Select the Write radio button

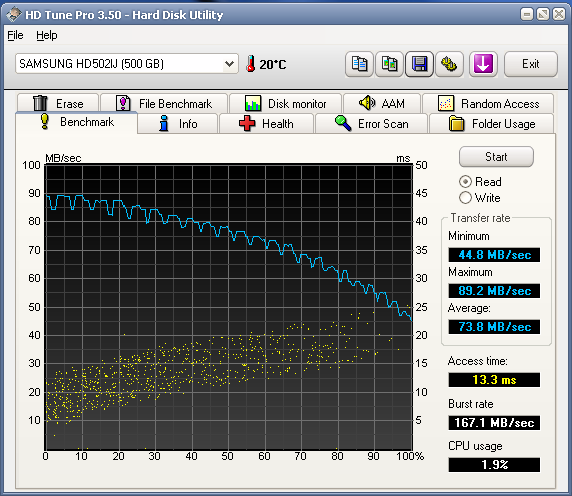[465, 198]
